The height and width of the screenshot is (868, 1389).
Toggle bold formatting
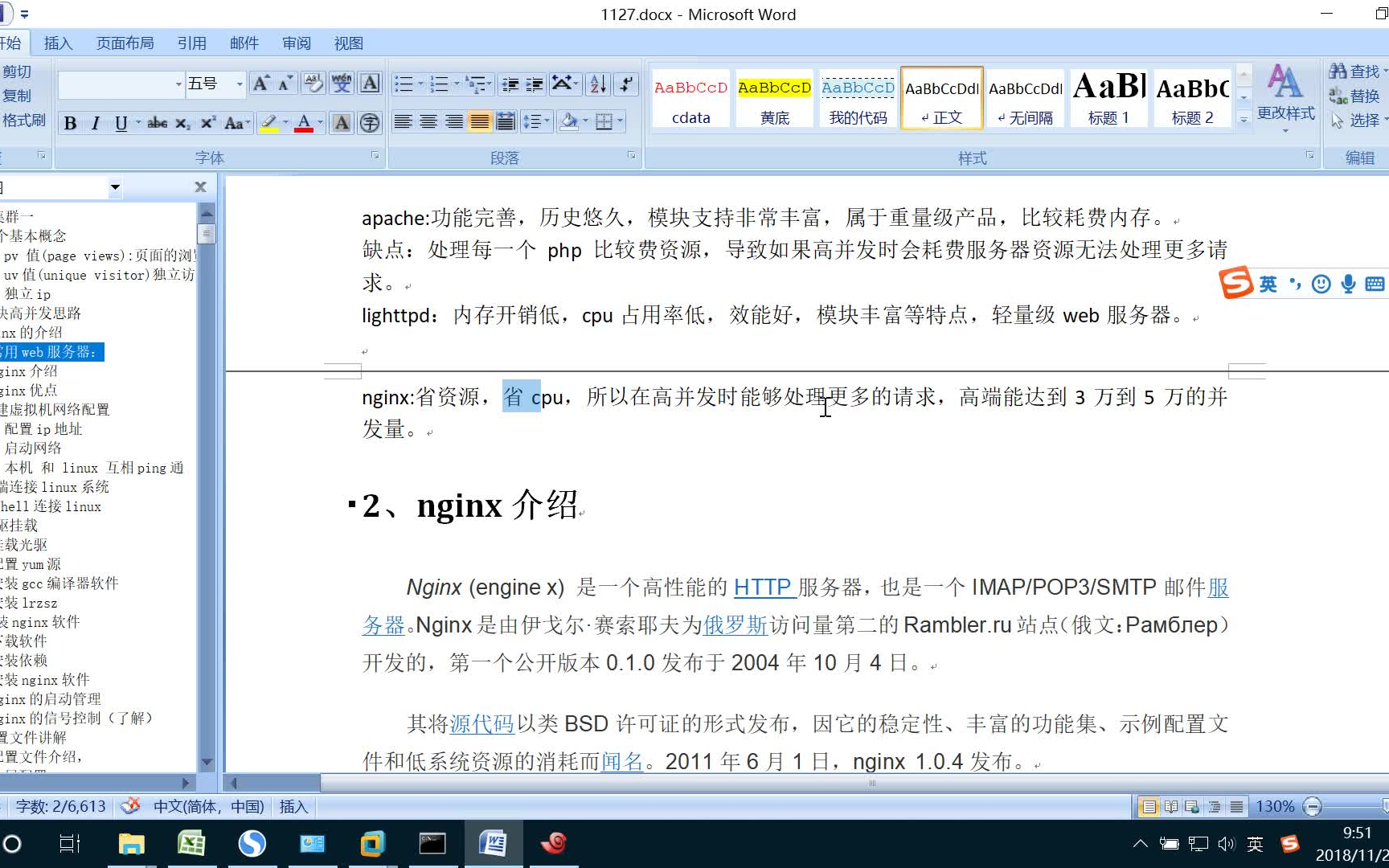pos(71,122)
